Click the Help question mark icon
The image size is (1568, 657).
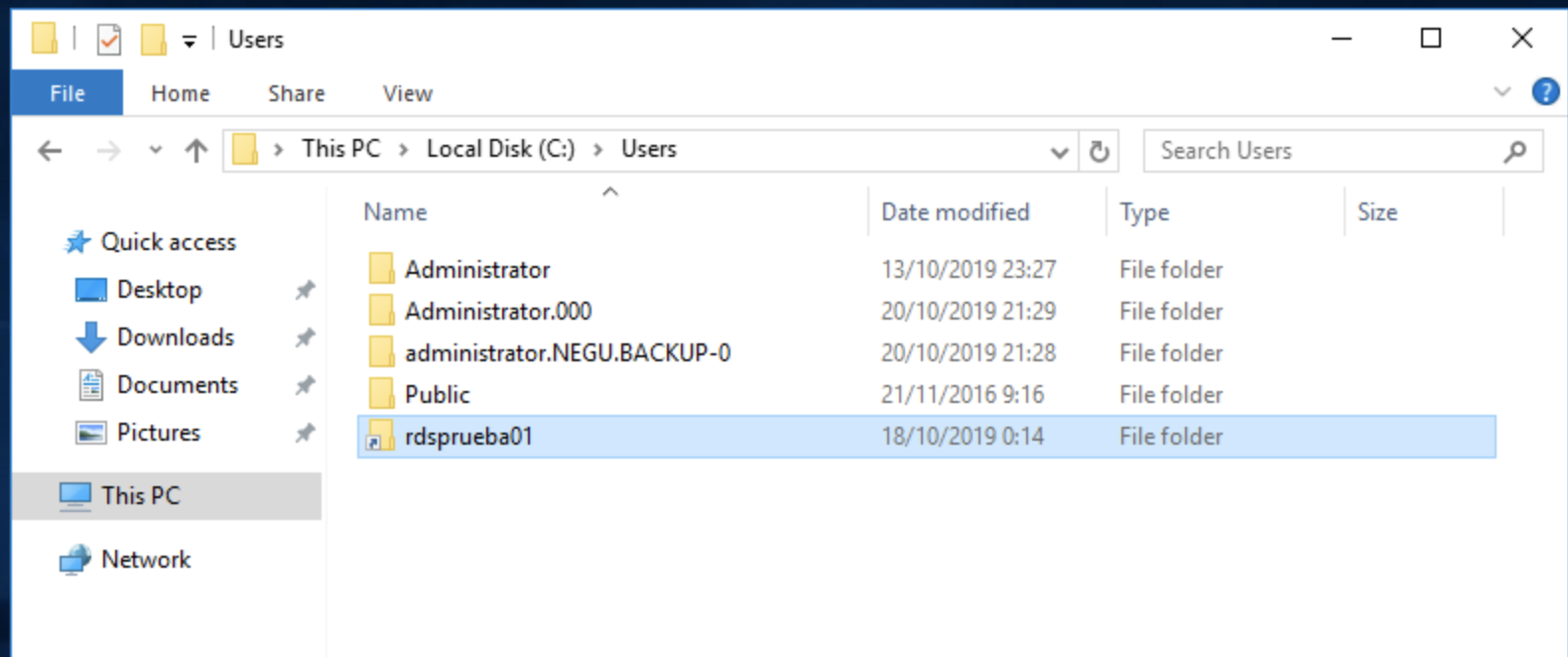[x=1545, y=92]
